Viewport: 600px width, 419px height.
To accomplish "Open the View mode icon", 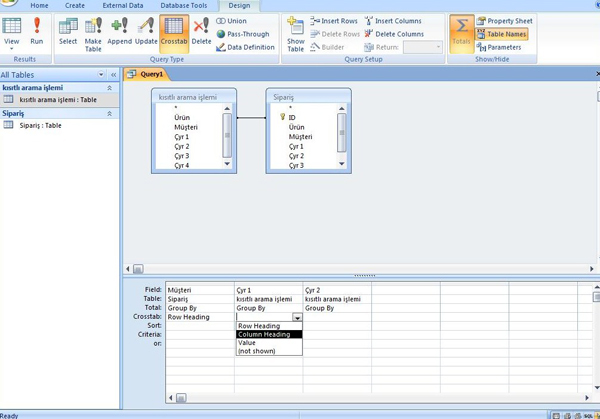I will 12,30.
